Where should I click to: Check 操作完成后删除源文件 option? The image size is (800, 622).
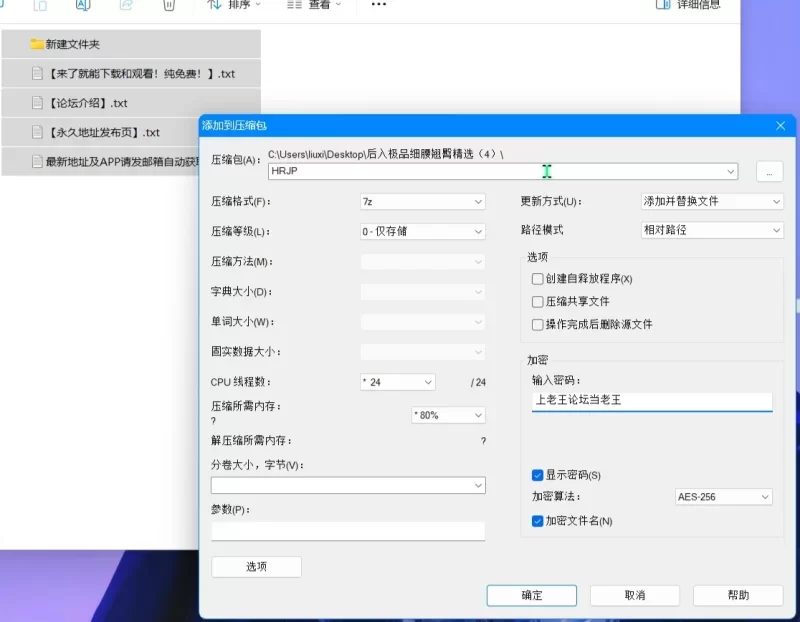click(538, 325)
